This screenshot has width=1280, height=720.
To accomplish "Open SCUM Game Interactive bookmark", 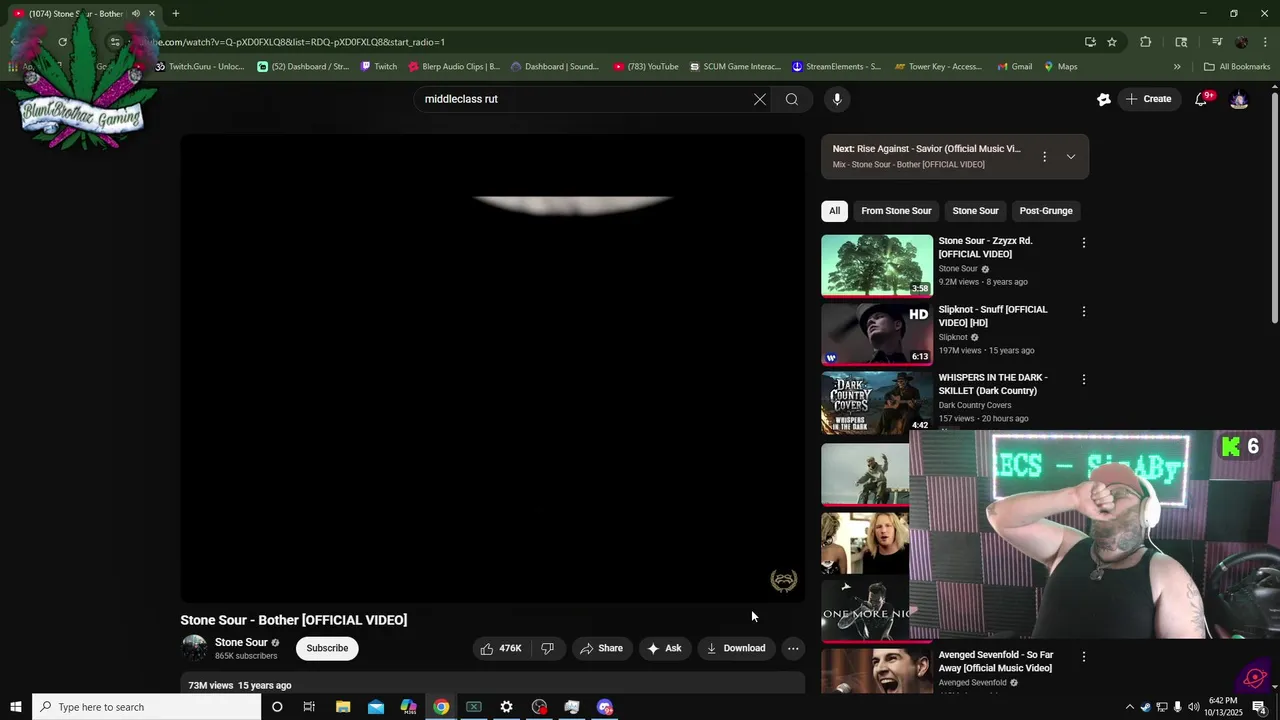I will pos(734,67).
